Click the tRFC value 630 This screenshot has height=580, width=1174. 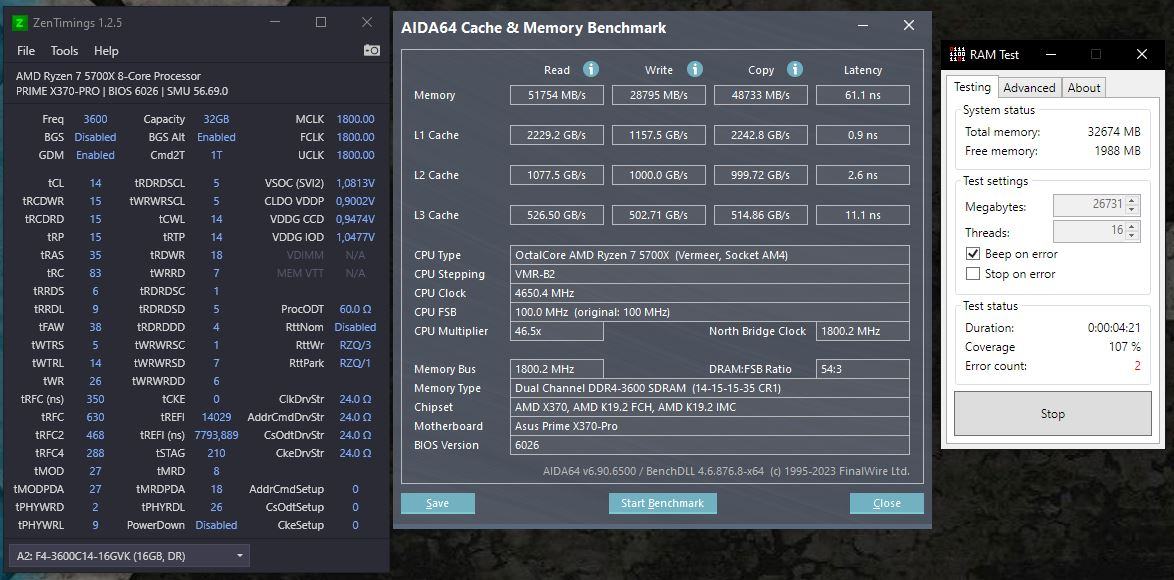(x=95, y=417)
